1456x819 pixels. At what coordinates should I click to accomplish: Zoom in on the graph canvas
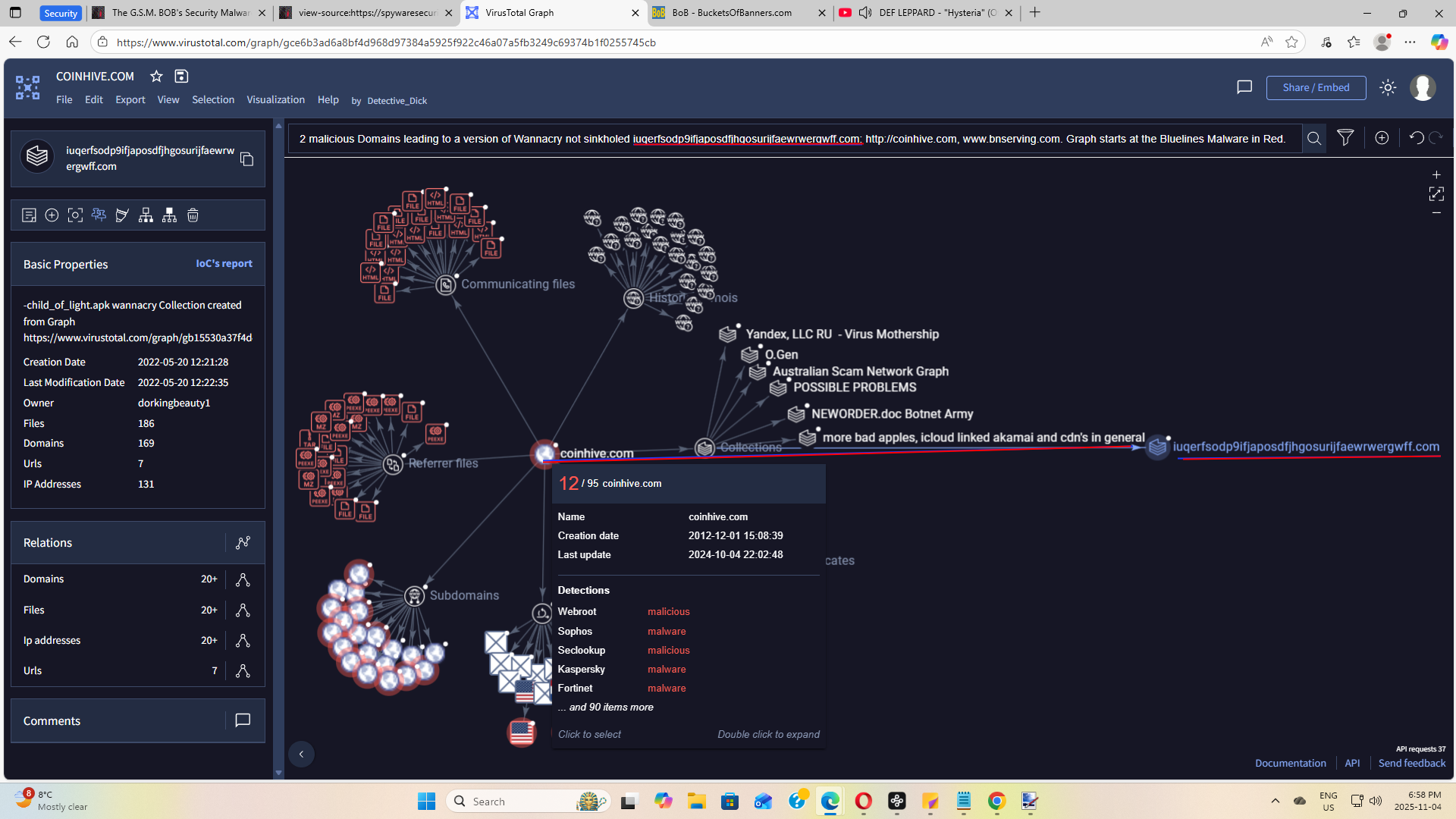[1436, 174]
